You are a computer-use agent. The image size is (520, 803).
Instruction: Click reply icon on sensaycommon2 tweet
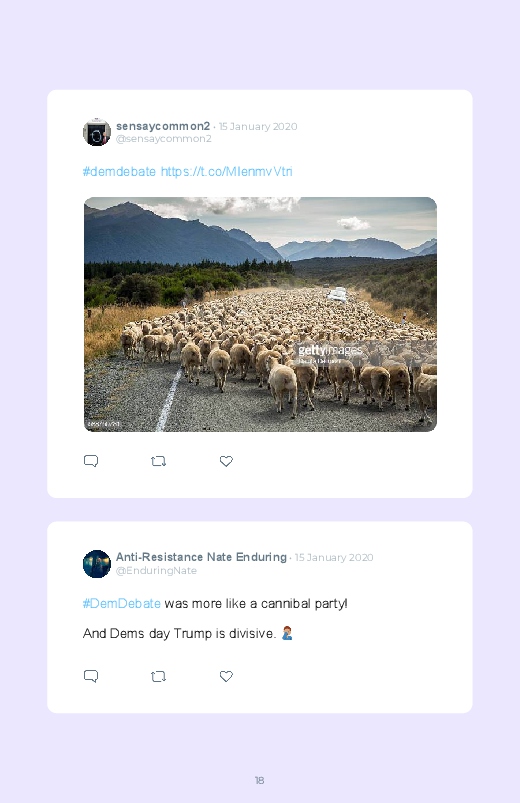point(91,461)
